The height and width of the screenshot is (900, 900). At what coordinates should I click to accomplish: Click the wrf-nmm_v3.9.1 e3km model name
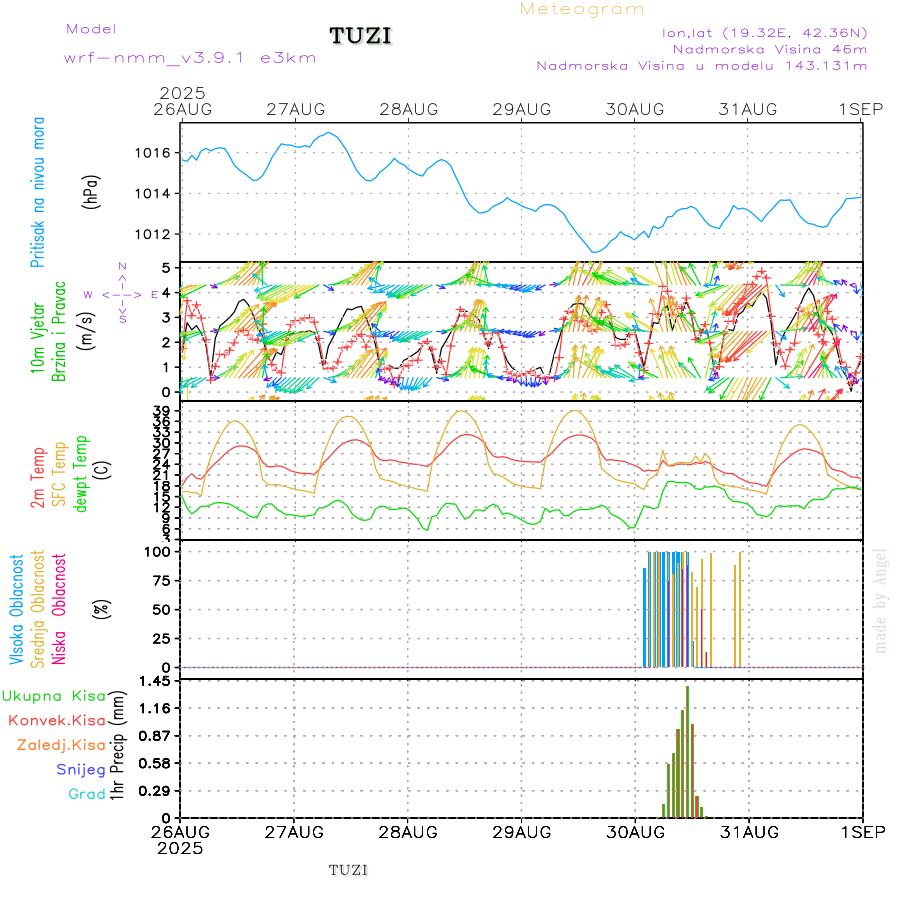[x=190, y=57]
